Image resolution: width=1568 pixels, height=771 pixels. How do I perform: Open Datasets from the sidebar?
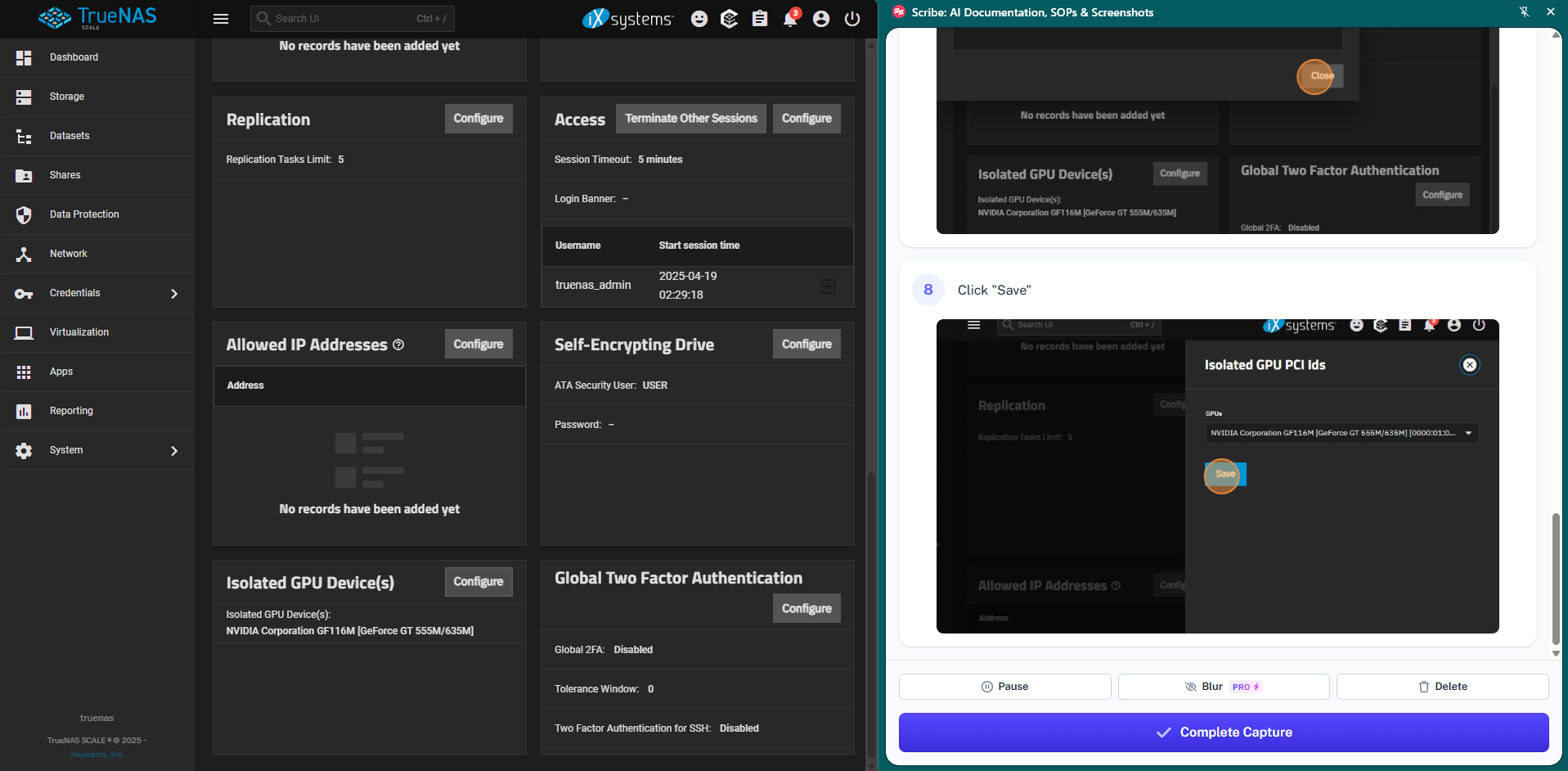[70, 136]
